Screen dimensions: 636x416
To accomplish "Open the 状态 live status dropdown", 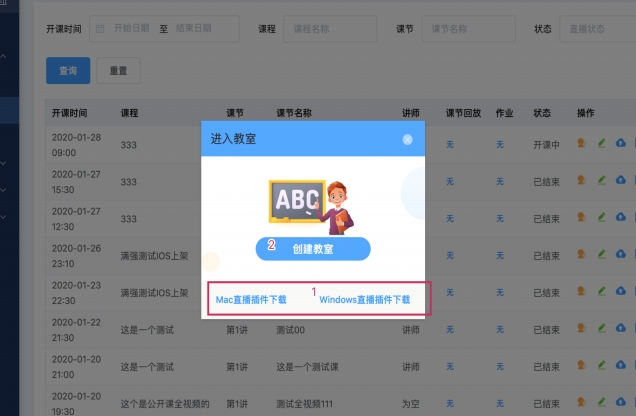I will click(596, 29).
